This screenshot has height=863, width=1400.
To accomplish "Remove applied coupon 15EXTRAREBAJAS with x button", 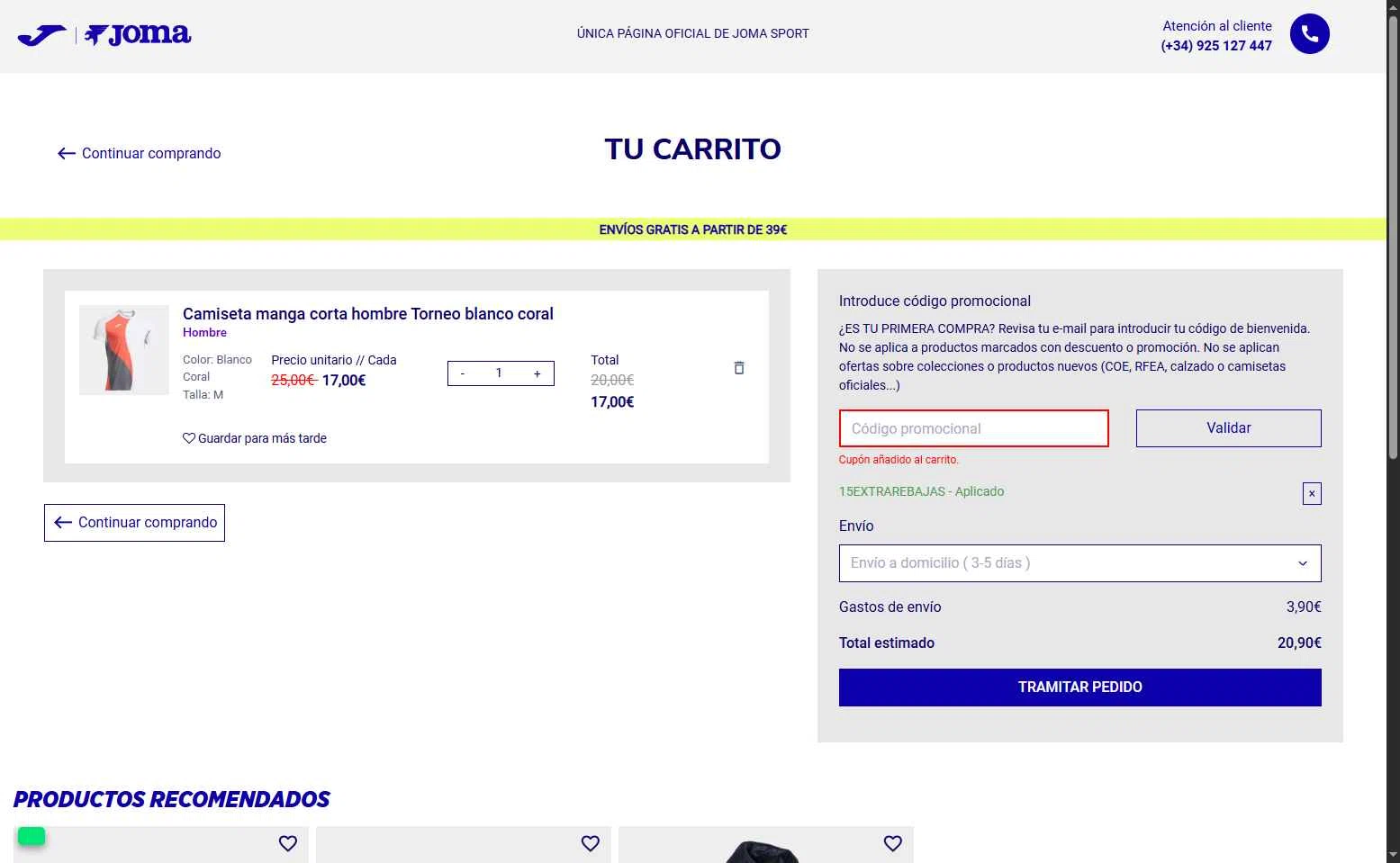I will click(x=1312, y=493).
